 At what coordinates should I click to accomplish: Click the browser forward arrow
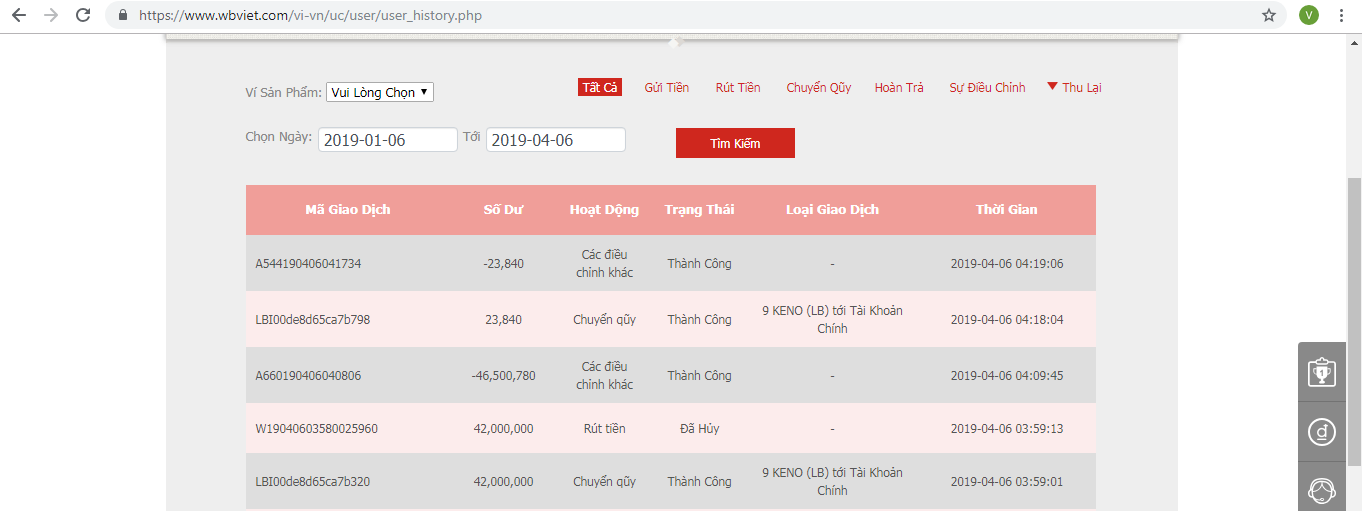coord(51,15)
